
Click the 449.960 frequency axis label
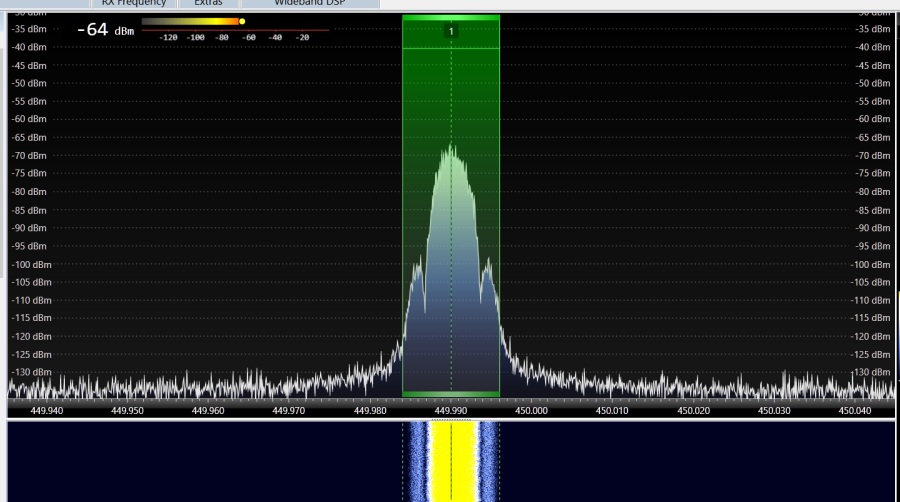[x=208, y=411]
